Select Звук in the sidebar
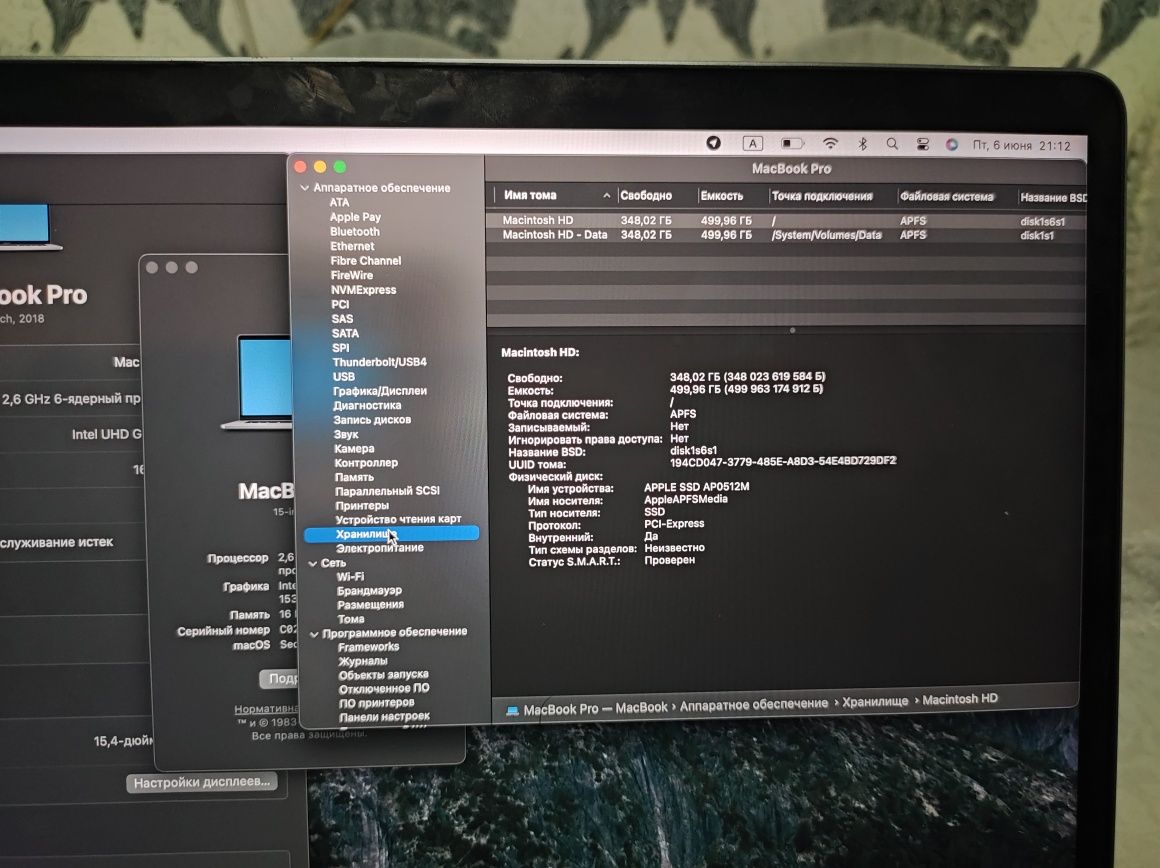The width and height of the screenshot is (1160, 868). pyautogui.click(x=346, y=434)
